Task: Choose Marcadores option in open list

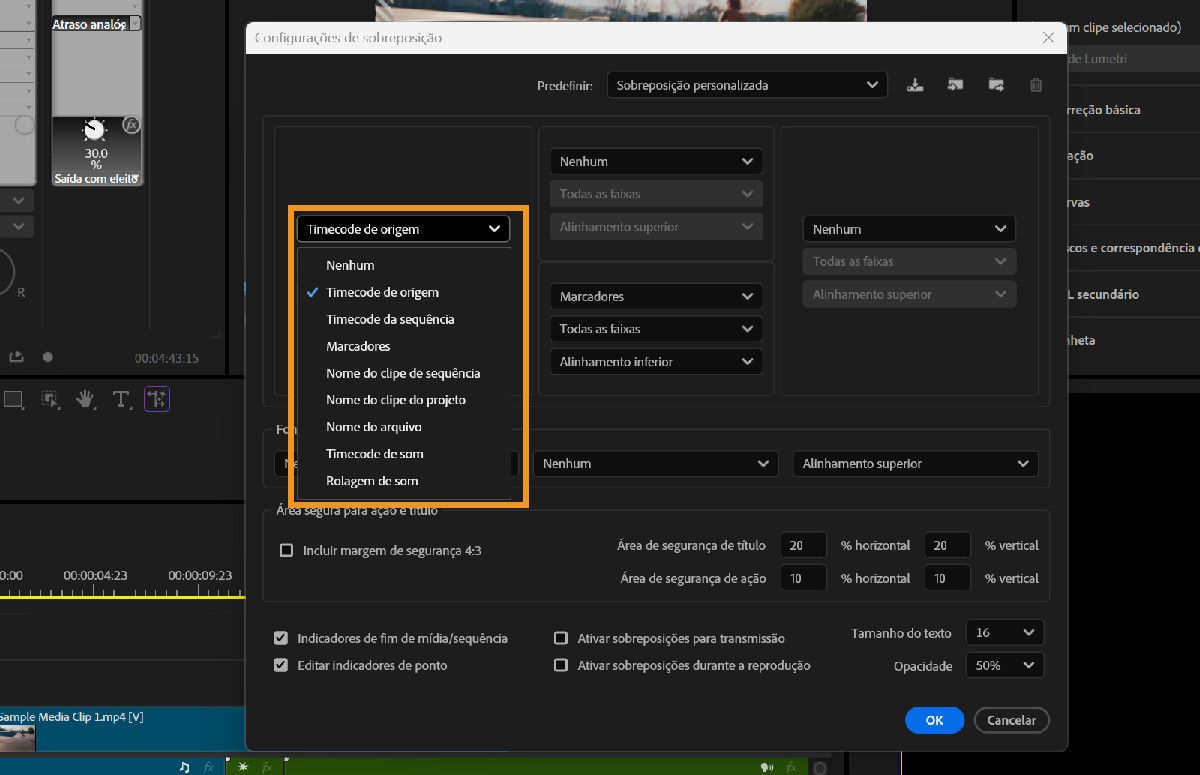Action: pyautogui.click(x=403, y=346)
